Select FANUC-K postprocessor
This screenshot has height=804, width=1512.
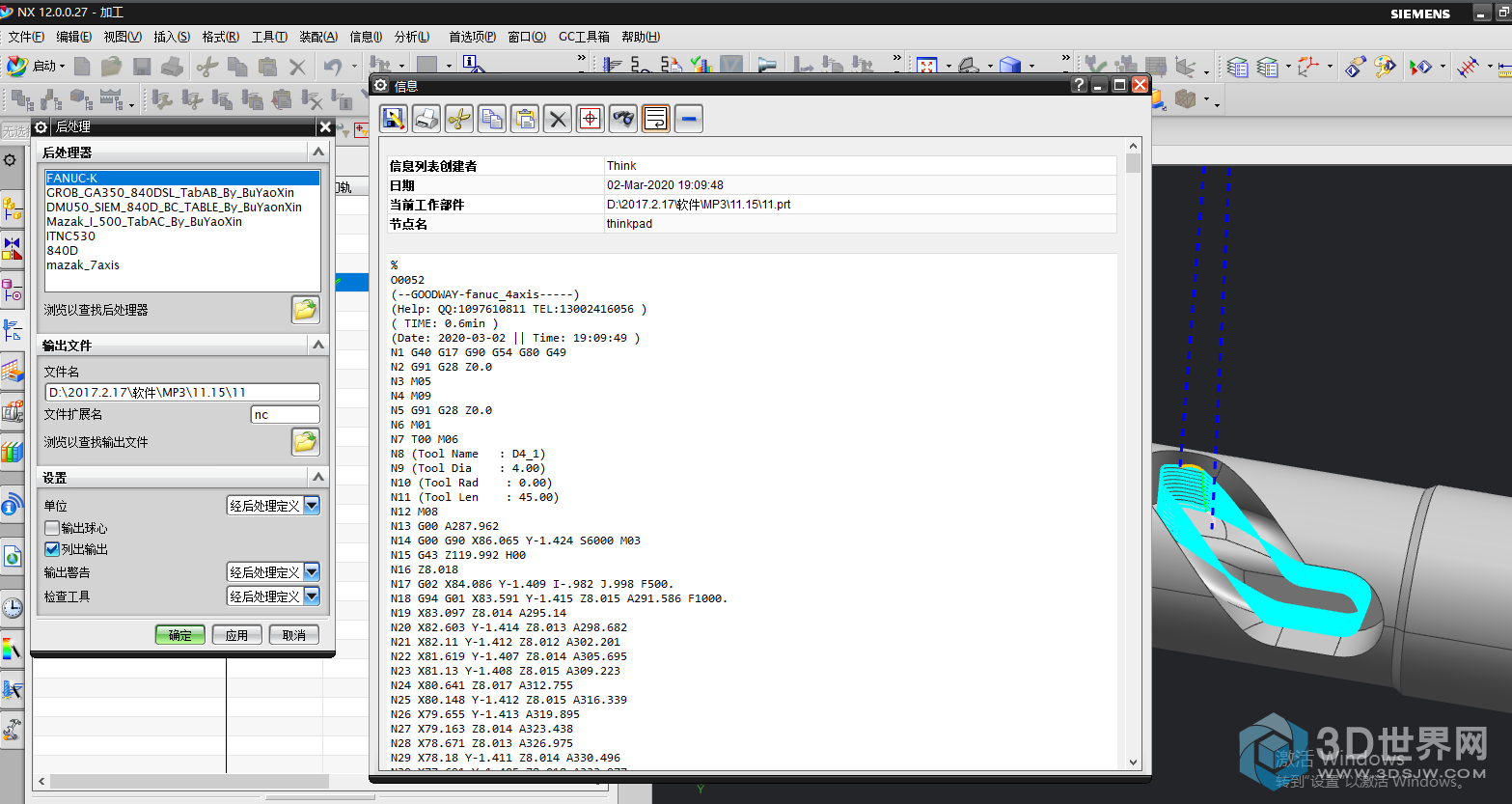182,178
